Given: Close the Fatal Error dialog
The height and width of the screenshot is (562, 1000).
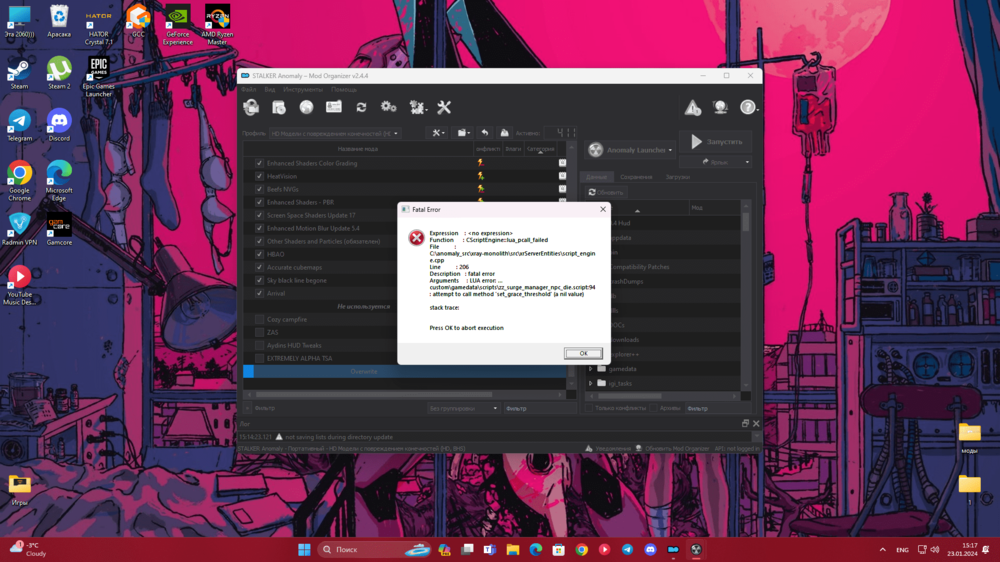Looking at the screenshot, I should [603, 209].
